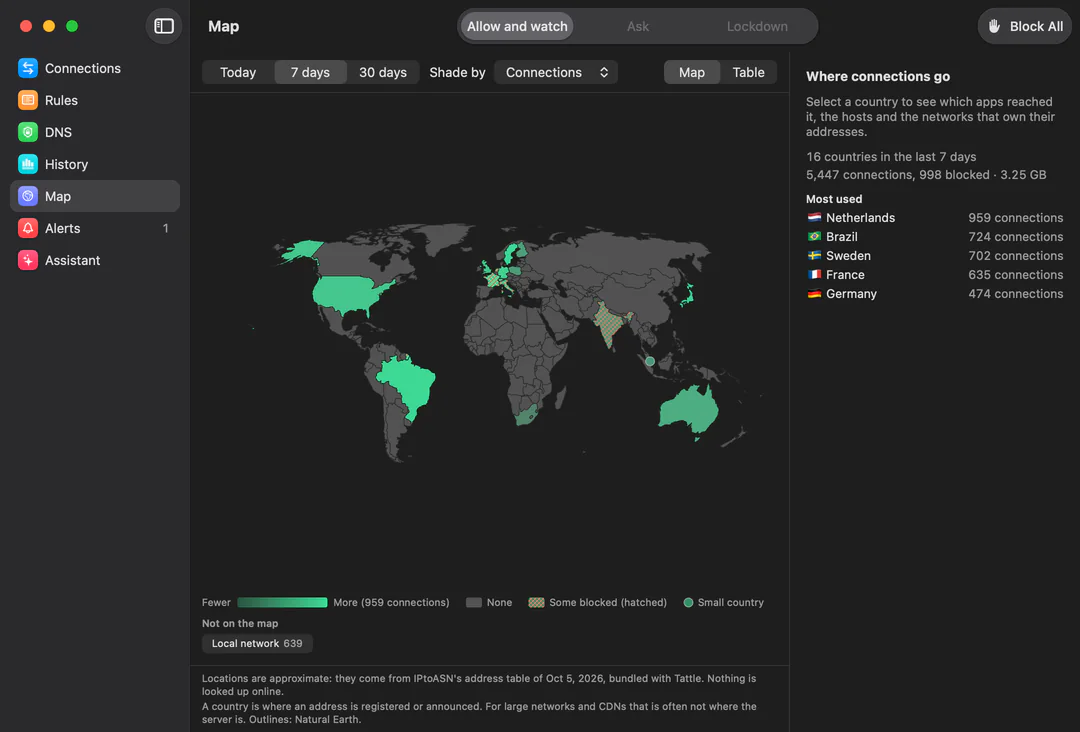The height and width of the screenshot is (732, 1080).
Task: Open the Alerts bell icon
Action: coord(28,228)
